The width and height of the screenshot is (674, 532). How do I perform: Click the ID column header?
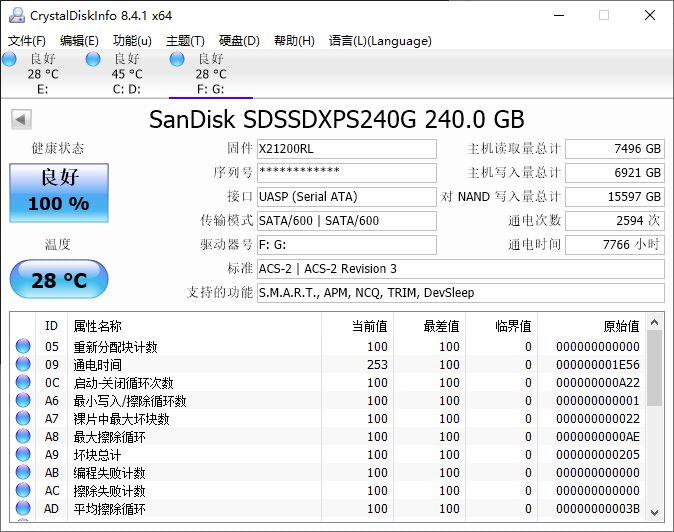pos(51,326)
